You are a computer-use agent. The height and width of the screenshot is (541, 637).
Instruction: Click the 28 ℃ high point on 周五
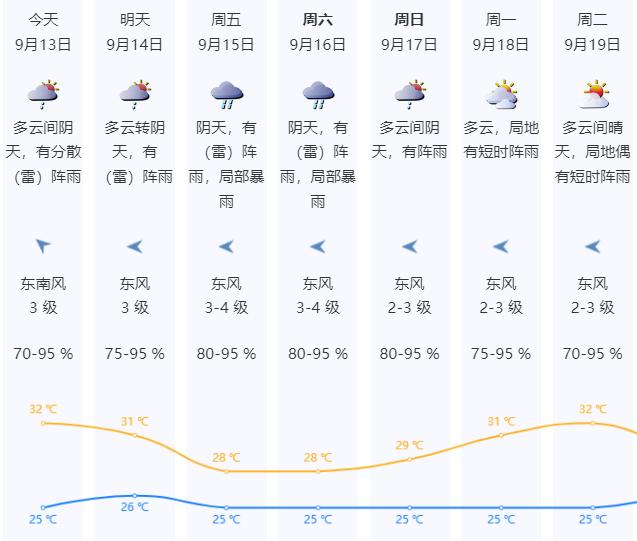[226, 472]
